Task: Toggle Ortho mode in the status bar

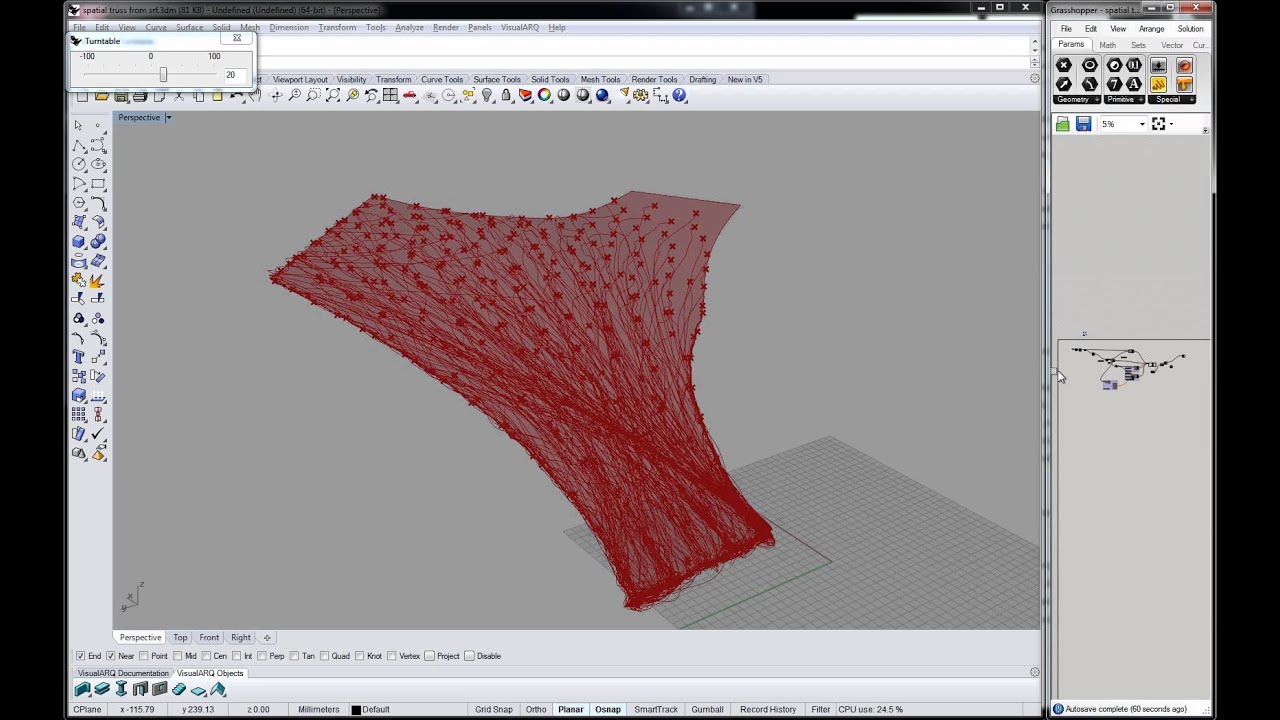Action: click(537, 710)
